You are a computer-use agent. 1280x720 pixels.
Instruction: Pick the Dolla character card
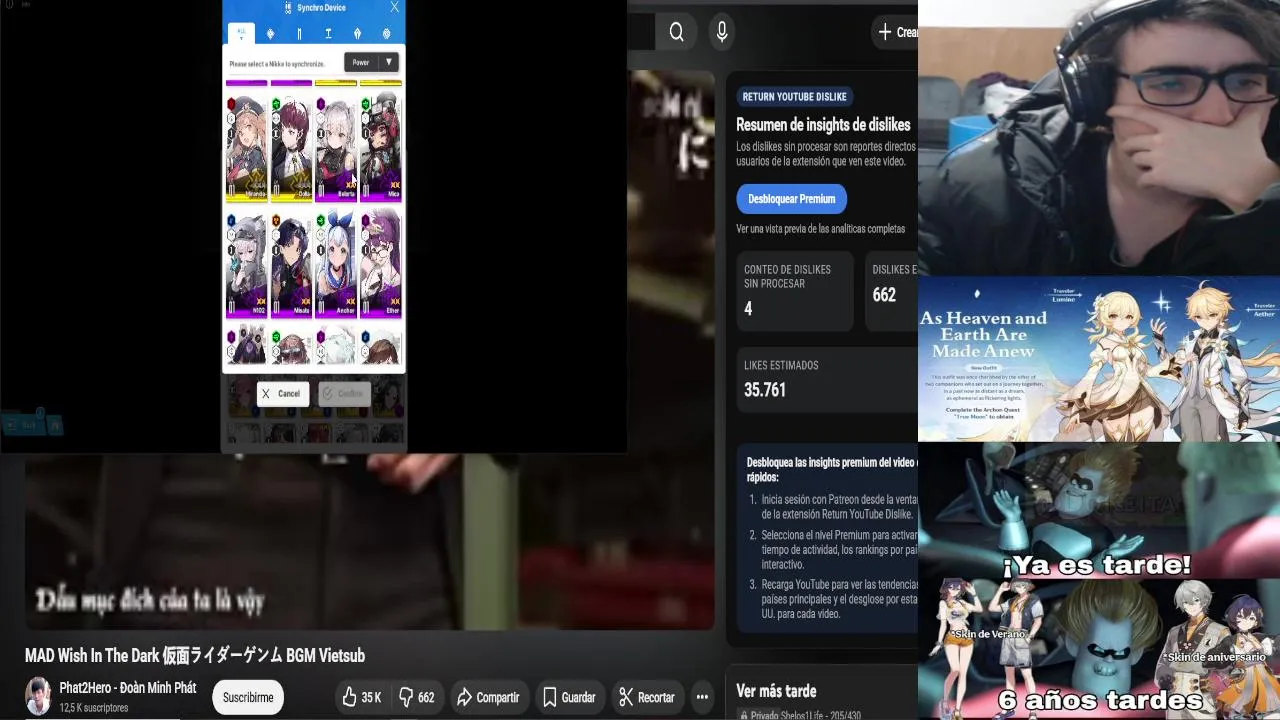click(x=291, y=147)
